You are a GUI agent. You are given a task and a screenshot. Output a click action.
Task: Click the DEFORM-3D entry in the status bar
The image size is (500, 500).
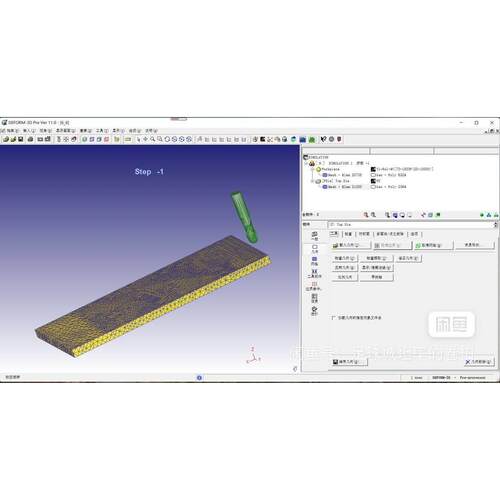point(441,378)
